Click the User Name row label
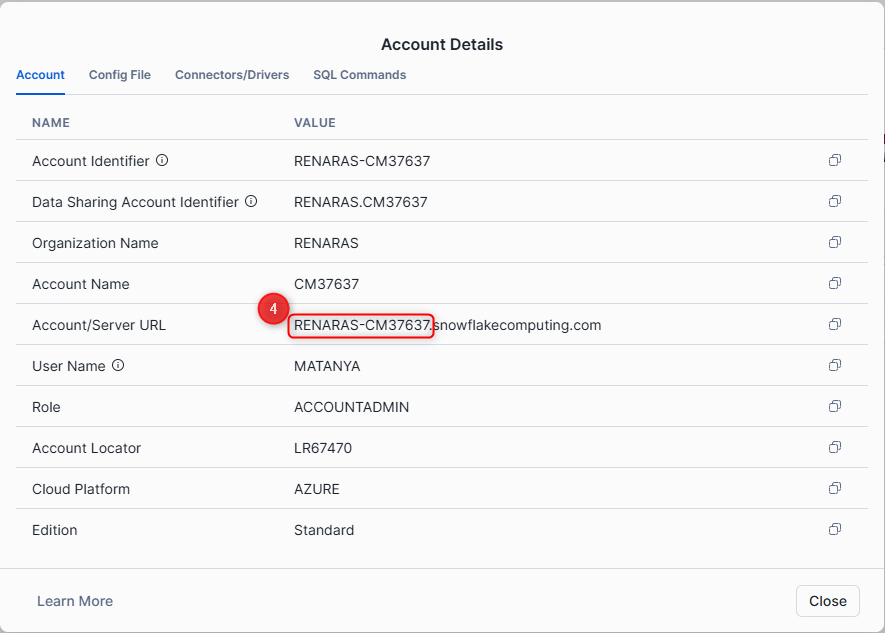The height and width of the screenshot is (633, 885). click(x=69, y=366)
